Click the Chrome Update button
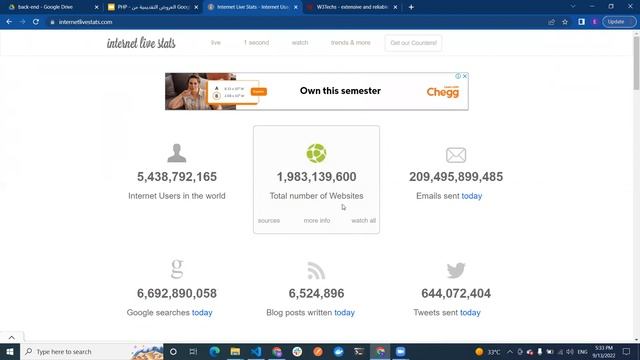 tap(619, 22)
